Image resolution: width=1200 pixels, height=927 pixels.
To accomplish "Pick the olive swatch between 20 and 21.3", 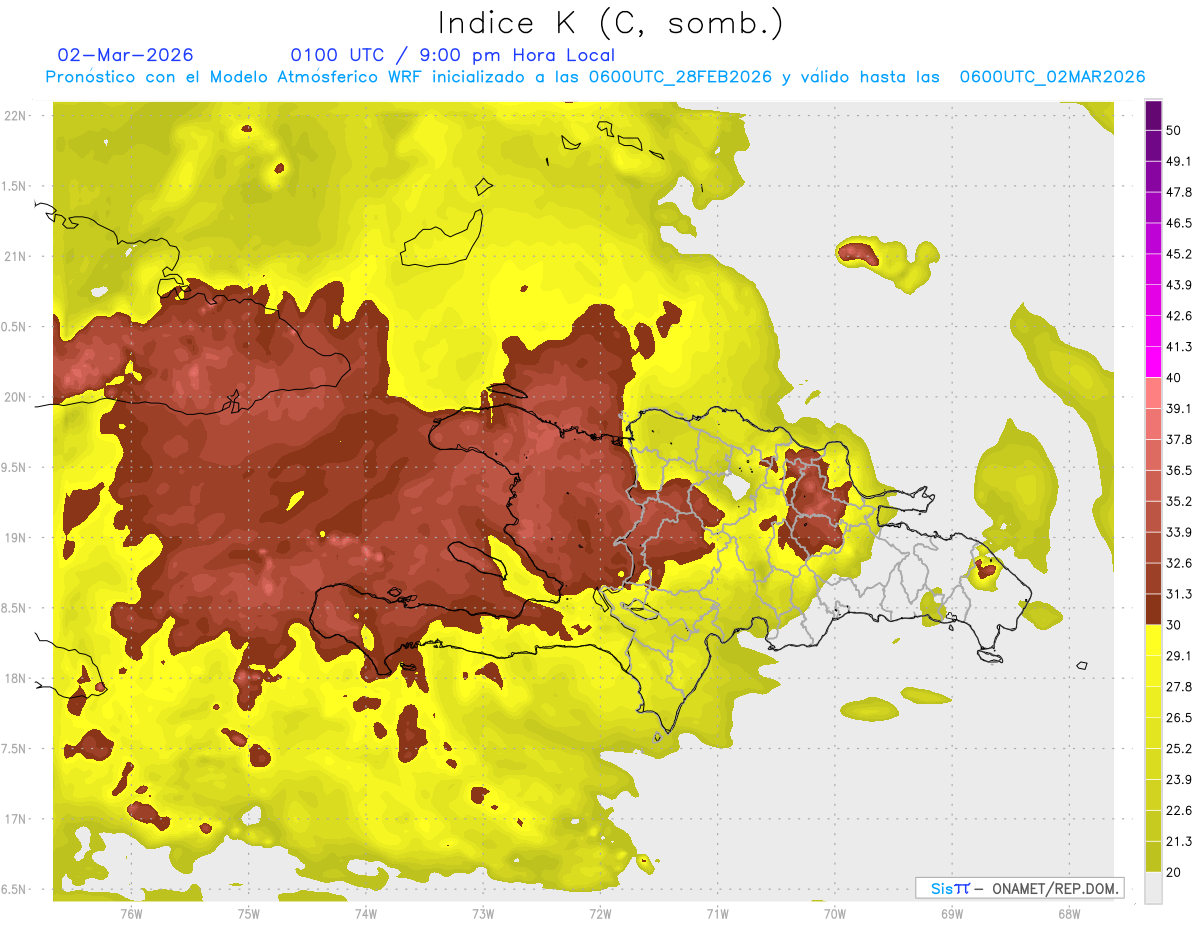I will [x=1153, y=856].
